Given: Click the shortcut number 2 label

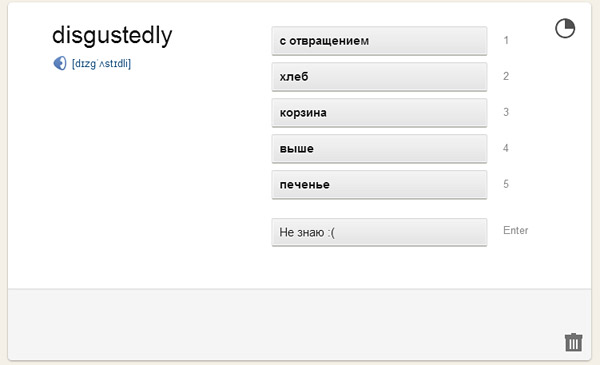Looking at the screenshot, I should click(506, 76).
